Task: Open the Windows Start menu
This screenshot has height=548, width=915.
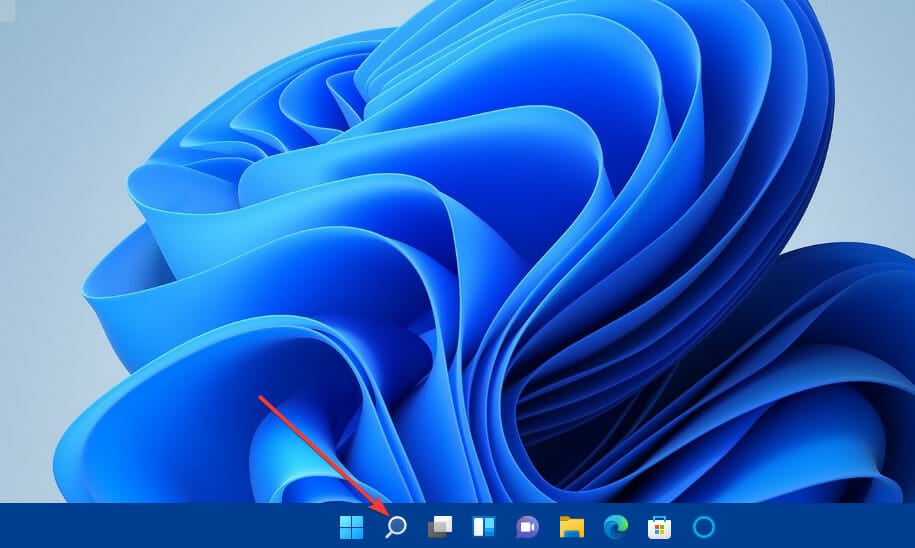Action: tap(351, 527)
